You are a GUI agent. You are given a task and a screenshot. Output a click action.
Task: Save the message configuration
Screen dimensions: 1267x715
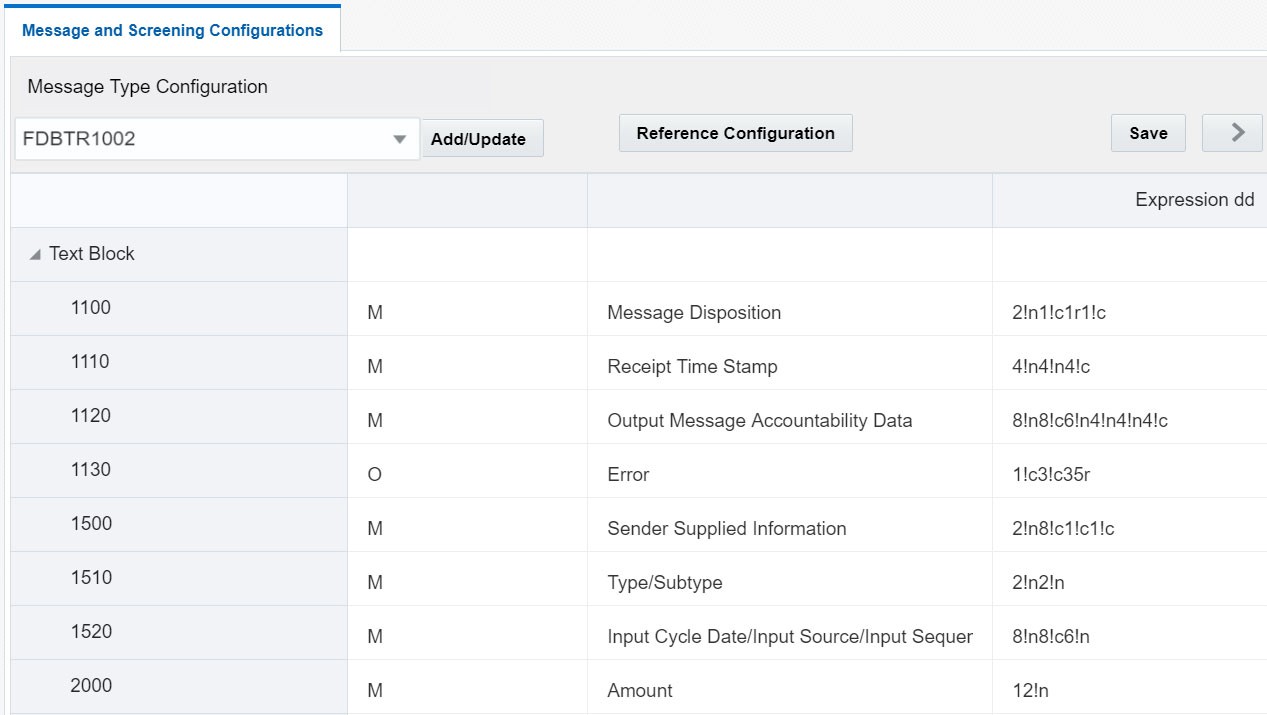[x=1148, y=133]
